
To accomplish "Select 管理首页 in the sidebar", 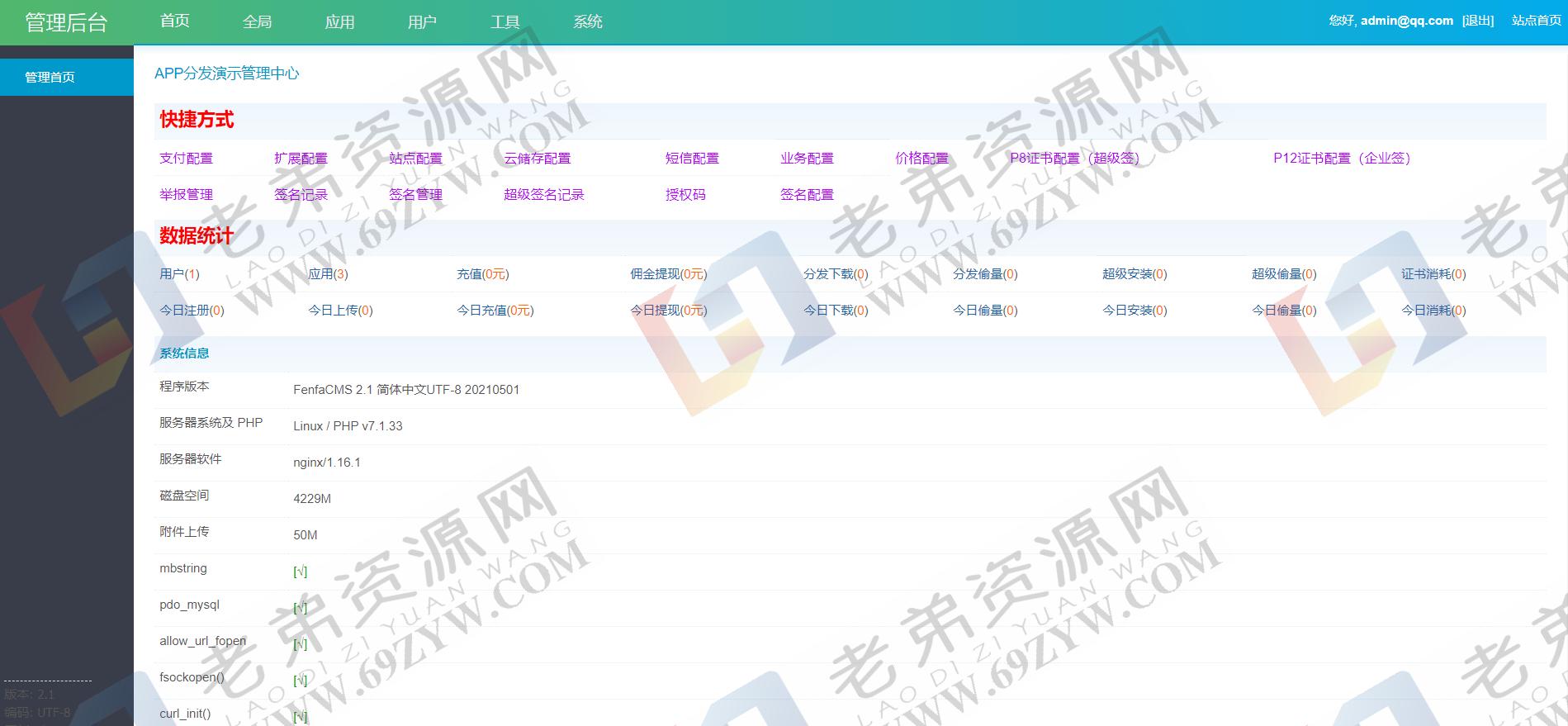I will (67, 77).
